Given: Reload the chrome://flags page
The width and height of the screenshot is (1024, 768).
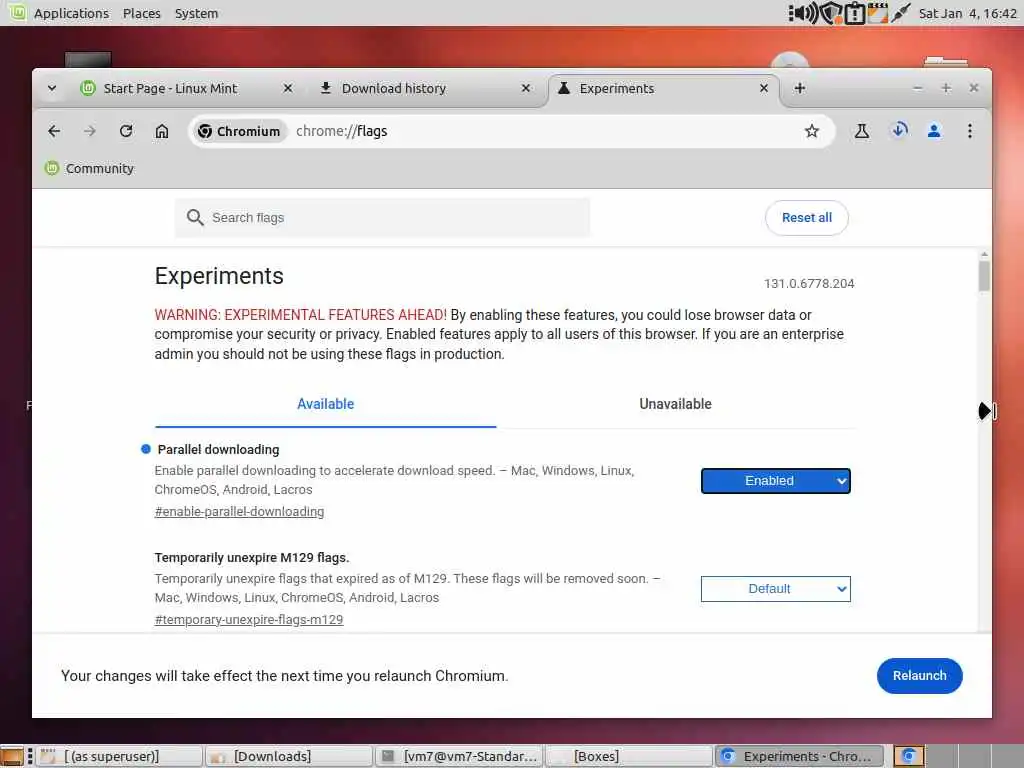Looking at the screenshot, I should 126,131.
